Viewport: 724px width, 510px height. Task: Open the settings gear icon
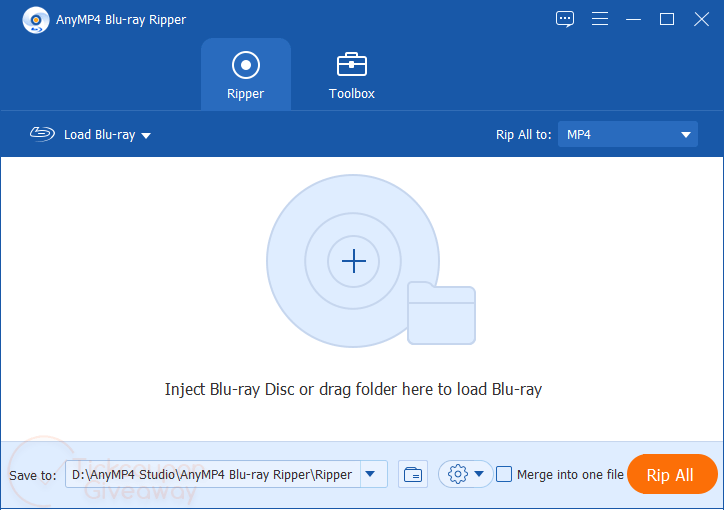coord(458,474)
